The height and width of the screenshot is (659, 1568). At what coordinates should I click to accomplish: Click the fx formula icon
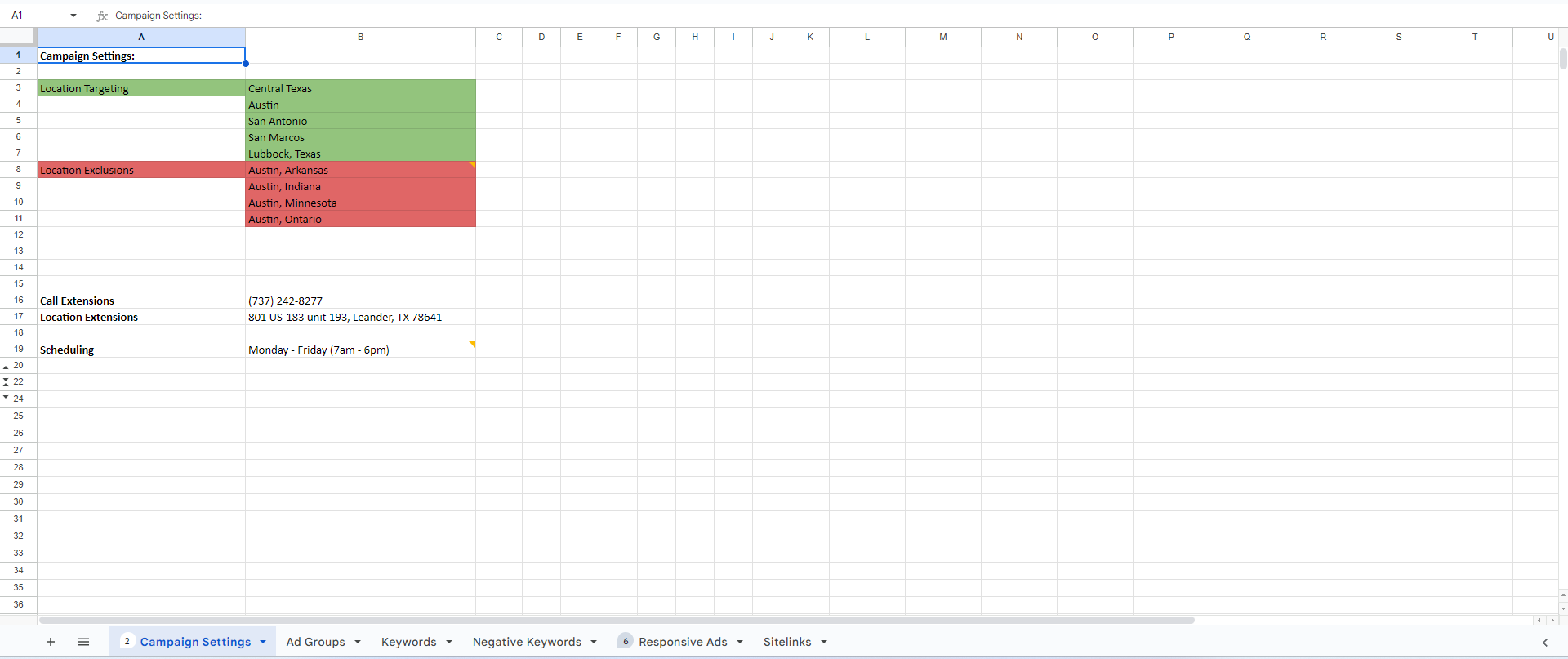click(x=102, y=16)
